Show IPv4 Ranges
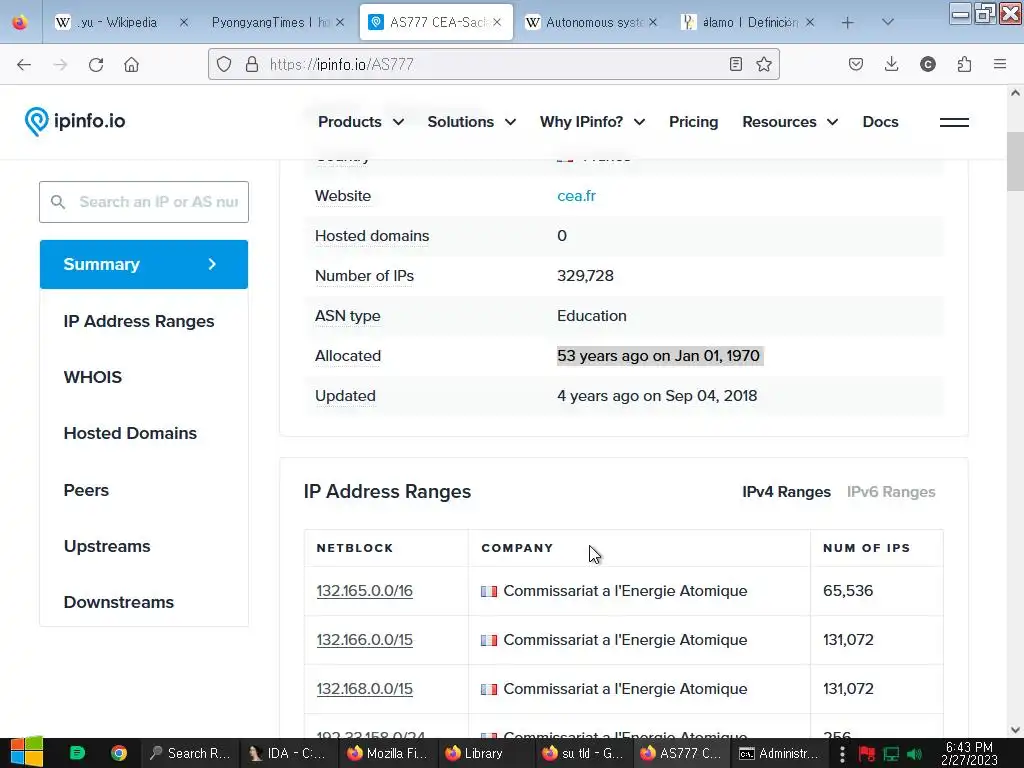The image size is (1024, 768). tap(786, 492)
